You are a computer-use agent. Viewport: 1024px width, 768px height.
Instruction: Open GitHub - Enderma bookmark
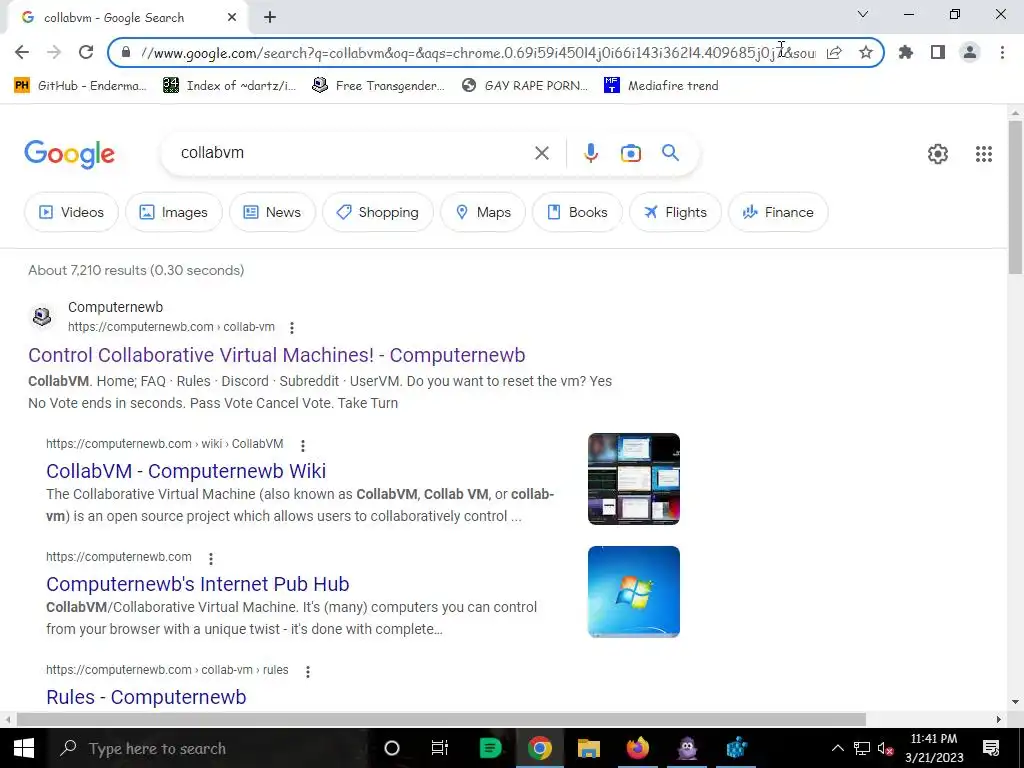[80, 86]
